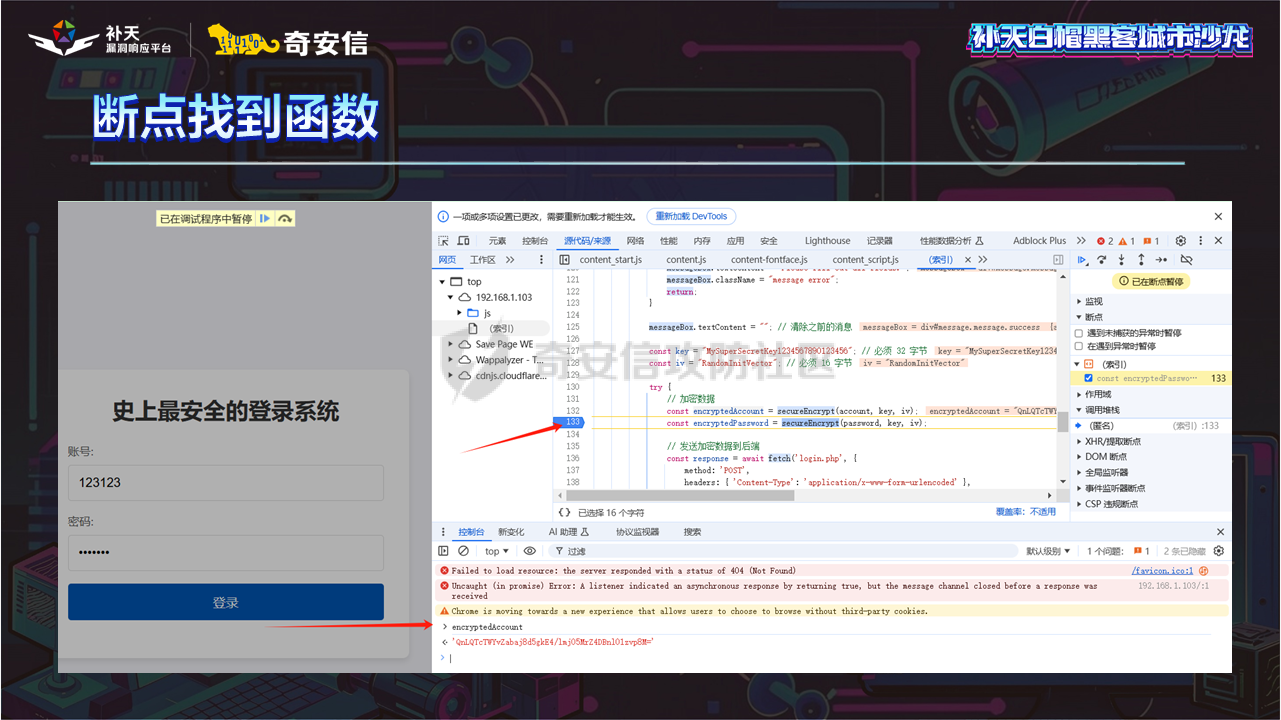1281x720 pixels.
Task: Click the clear console icon
Action: pyautogui.click(x=463, y=551)
